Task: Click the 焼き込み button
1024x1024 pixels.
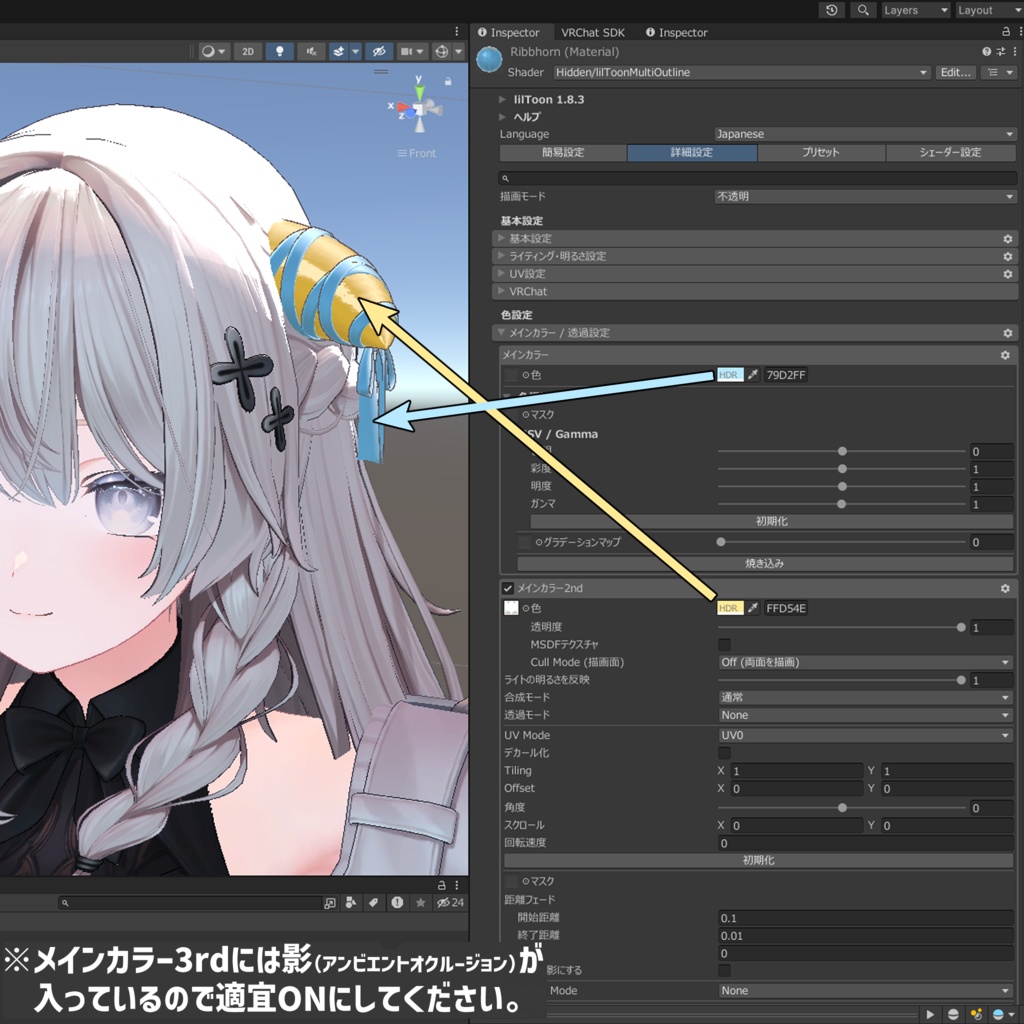Action: [x=764, y=564]
